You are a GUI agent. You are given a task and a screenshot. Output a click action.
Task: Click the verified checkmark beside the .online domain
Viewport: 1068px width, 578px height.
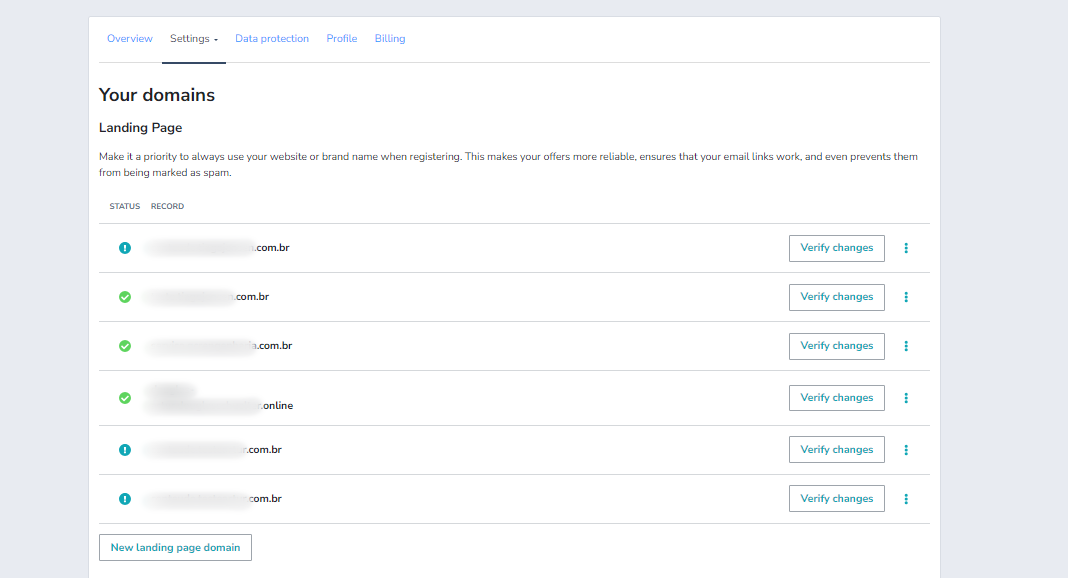[x=124, y=397]
